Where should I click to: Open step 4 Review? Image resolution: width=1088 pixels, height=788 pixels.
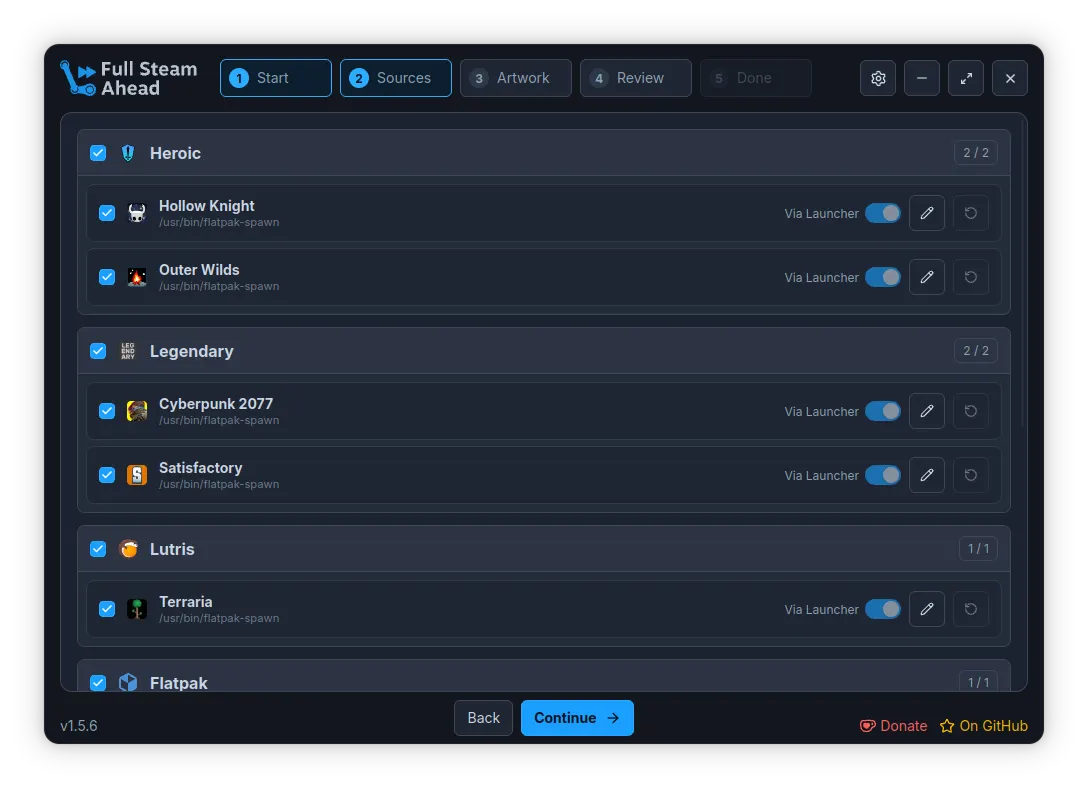click(636, 78)
